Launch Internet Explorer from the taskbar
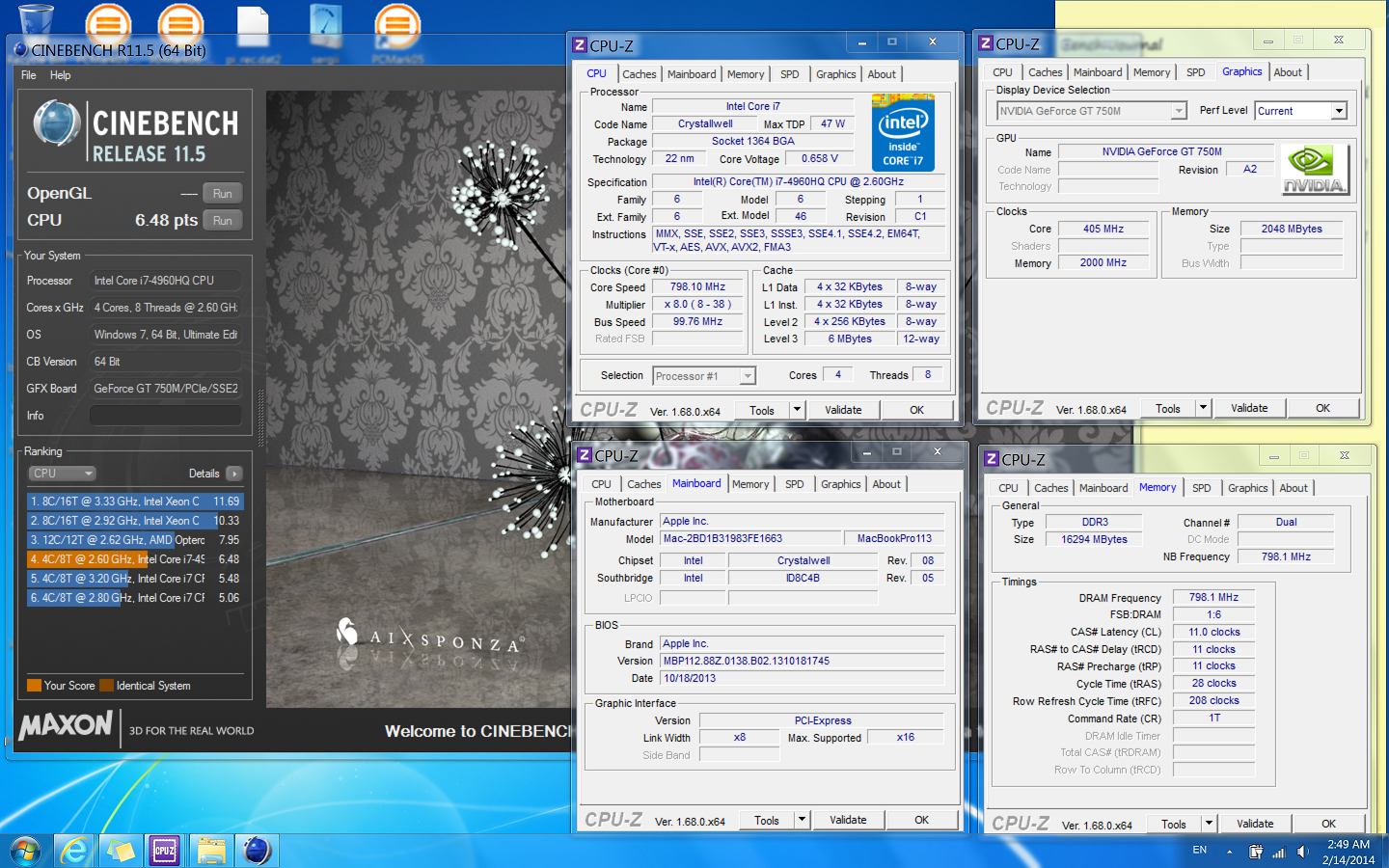The image size is (1389, 868). click(x=73, y=851)
